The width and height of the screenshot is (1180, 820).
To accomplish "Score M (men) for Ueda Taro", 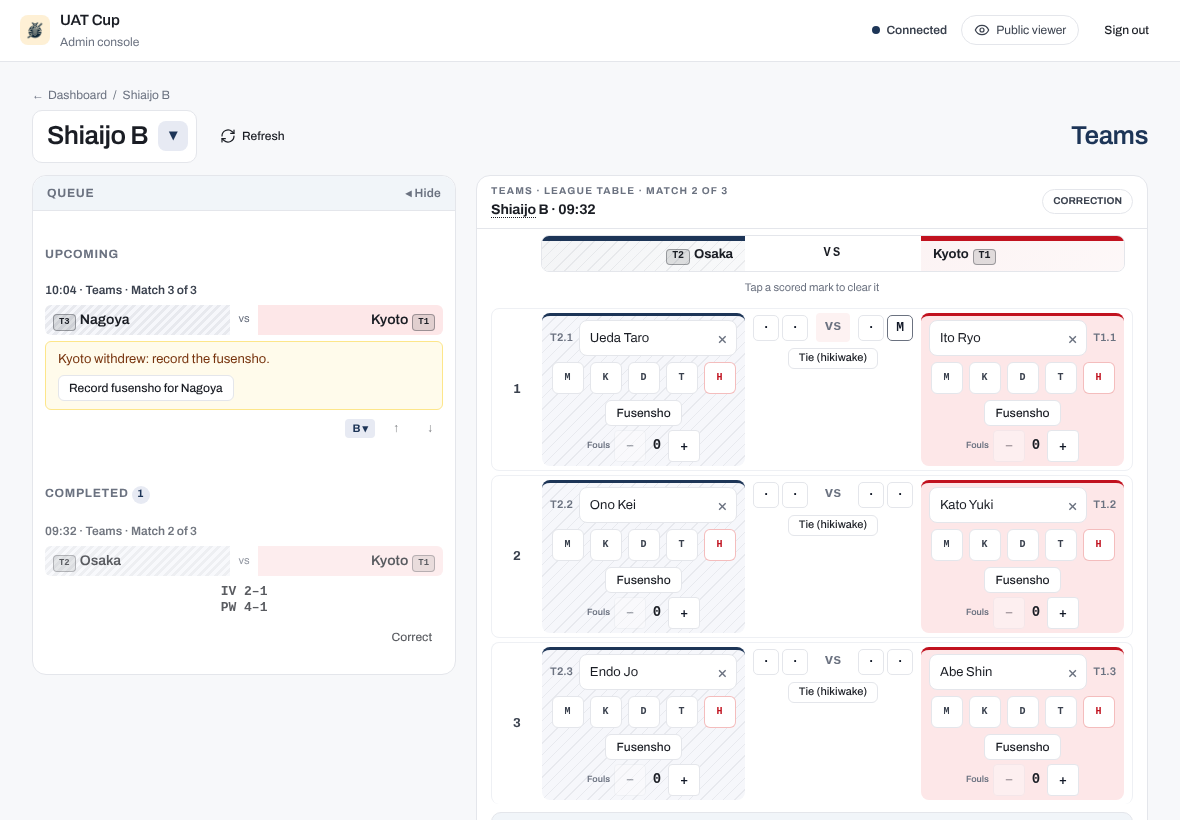I will (567, 377).
